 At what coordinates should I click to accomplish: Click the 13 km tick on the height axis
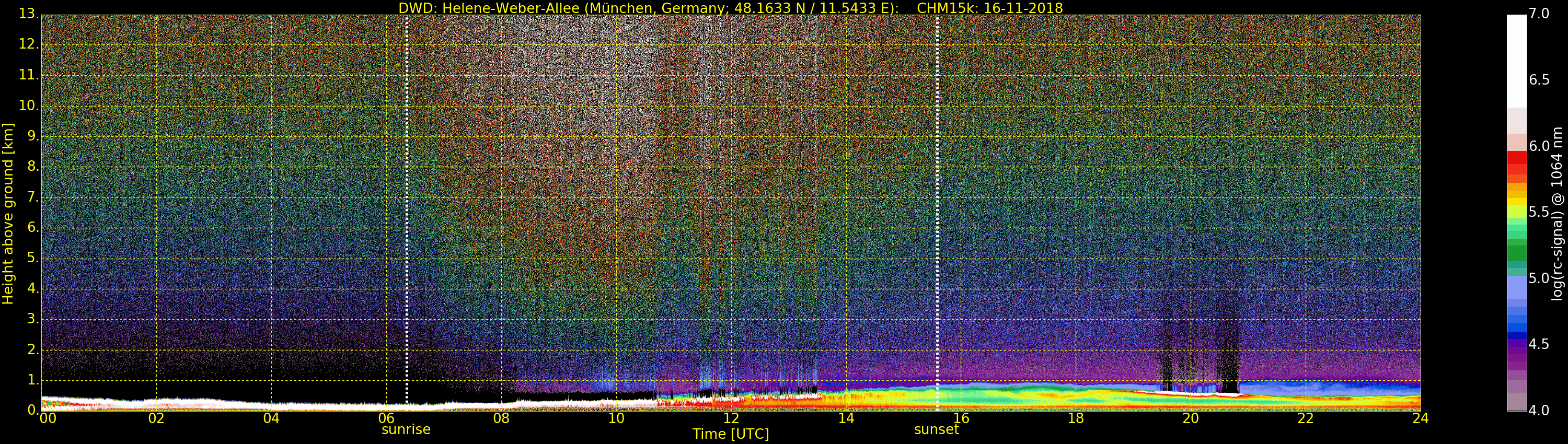click(28, 14)
